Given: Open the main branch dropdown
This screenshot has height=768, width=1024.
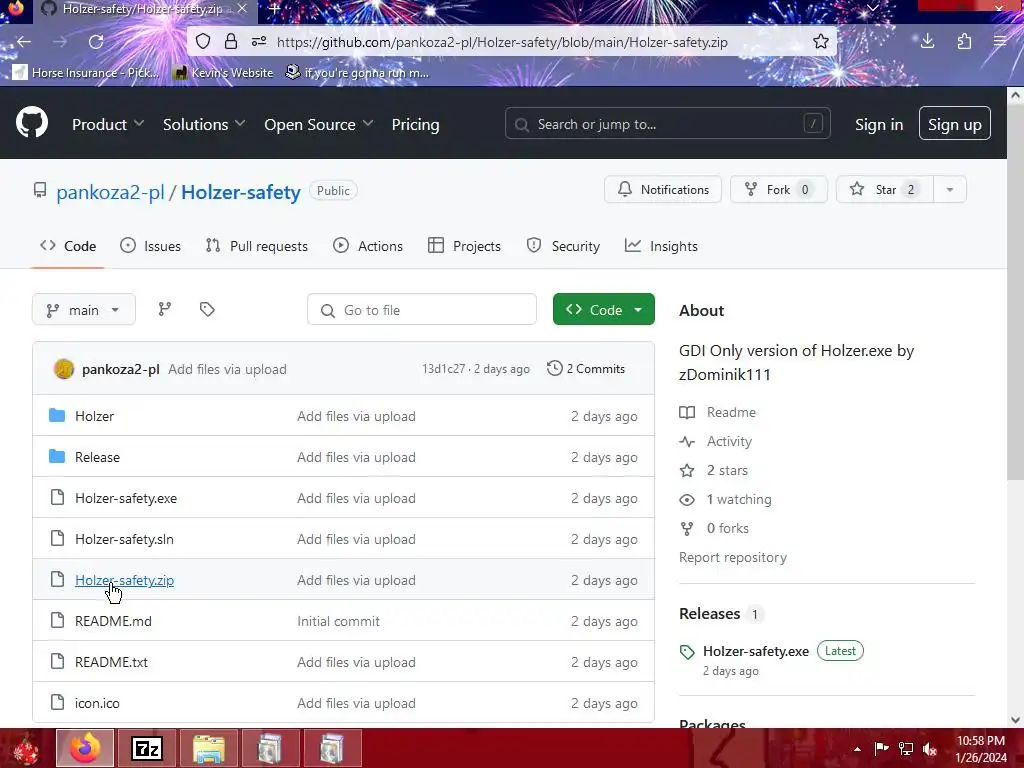Looking at the screenshot, I should click(x=84, y=310).
